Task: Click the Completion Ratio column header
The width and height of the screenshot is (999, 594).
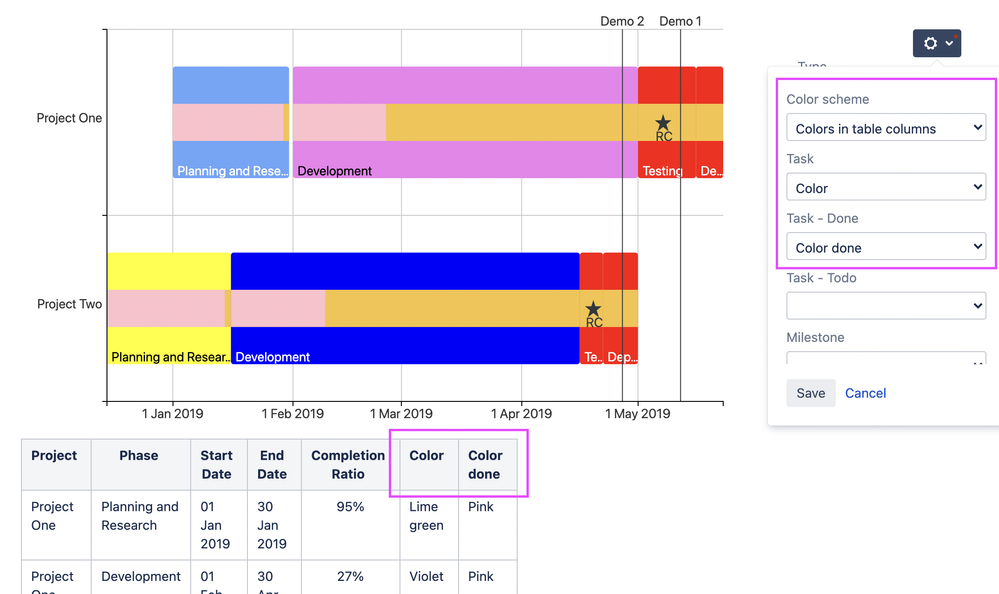Action: point(346,464)
